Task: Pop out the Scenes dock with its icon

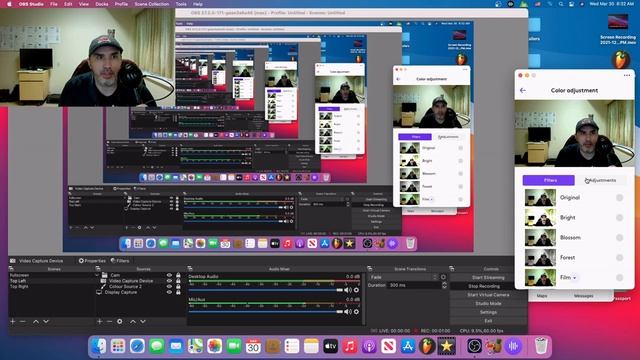Action: coord(11,269)
